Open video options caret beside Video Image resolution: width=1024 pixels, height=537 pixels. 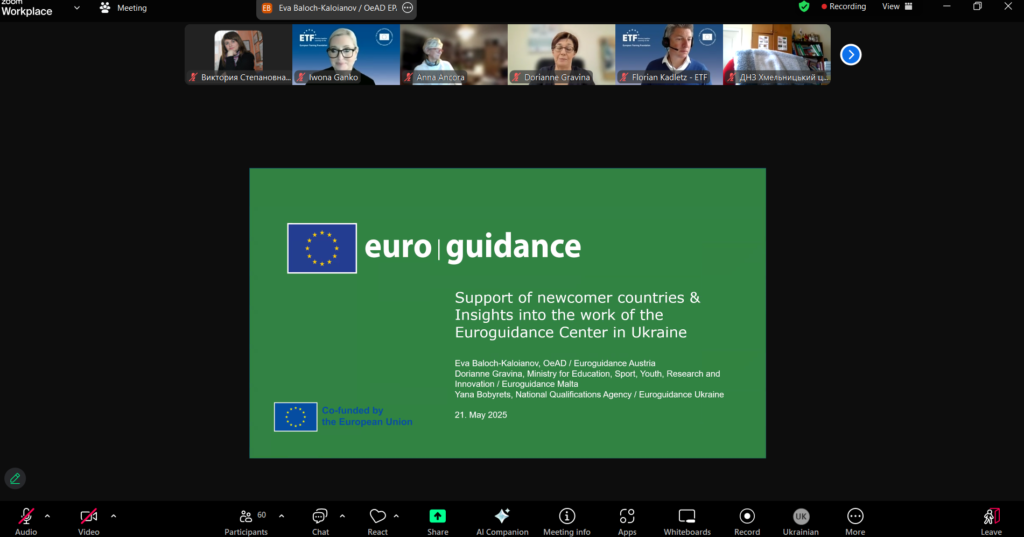113,516
